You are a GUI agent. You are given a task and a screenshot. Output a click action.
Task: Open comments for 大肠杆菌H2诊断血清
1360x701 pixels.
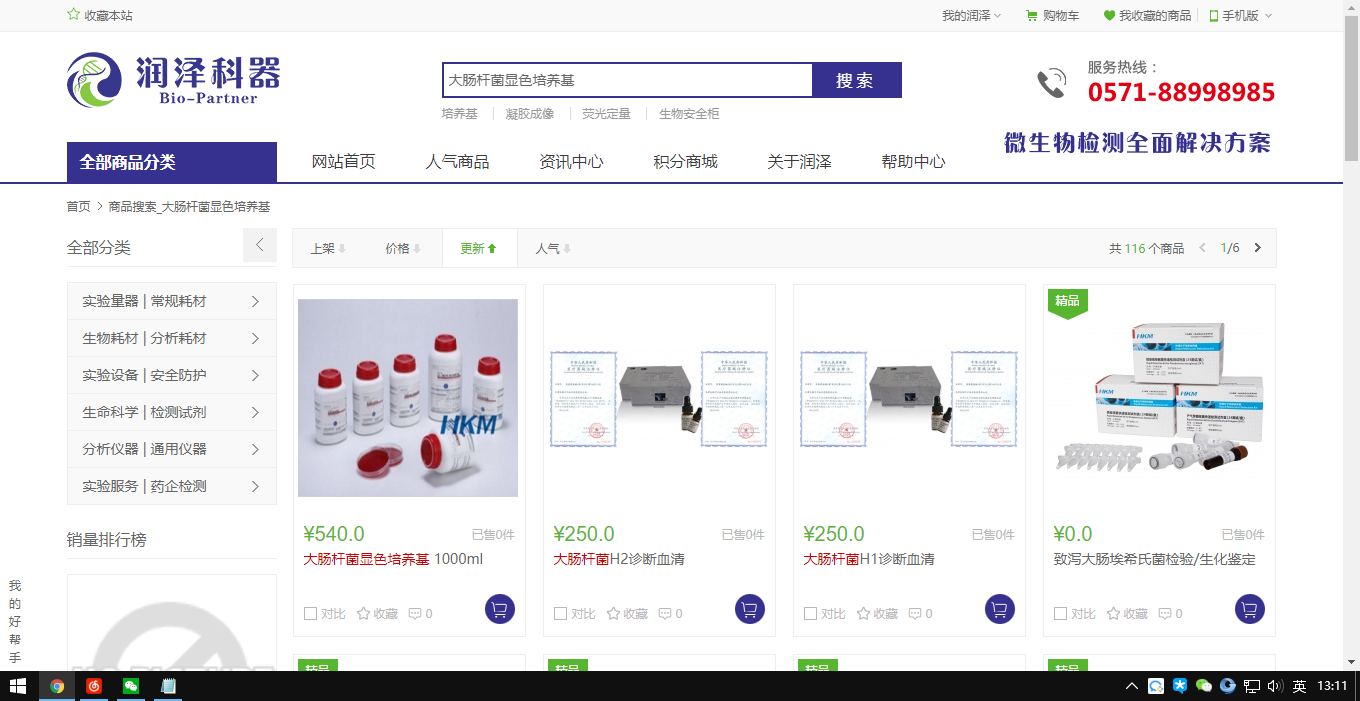click(x=671, y=614)
